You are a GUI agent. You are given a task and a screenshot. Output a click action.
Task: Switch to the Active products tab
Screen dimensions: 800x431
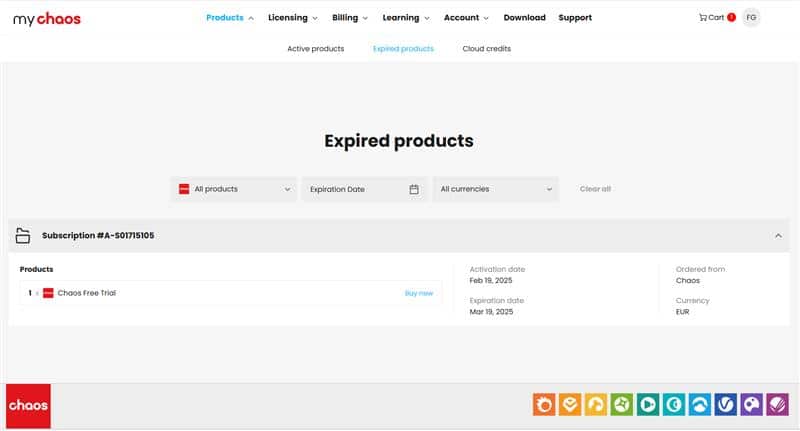pos(315,48)
